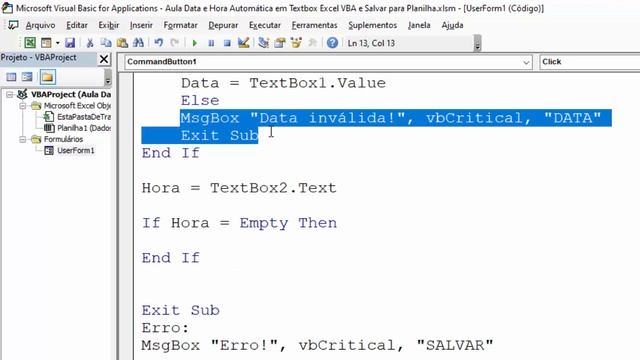Close the Projeto - VBAProject panel

pyautogui.click(x=104, y=59)
